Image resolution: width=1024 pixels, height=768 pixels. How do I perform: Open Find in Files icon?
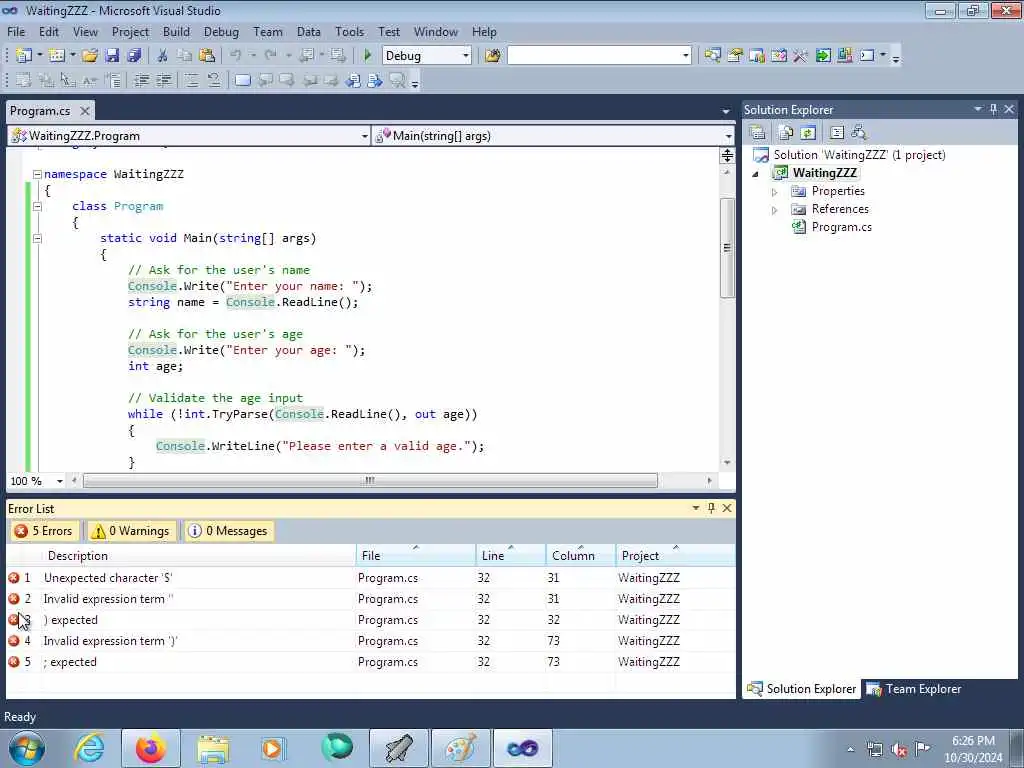click(492, 56)
